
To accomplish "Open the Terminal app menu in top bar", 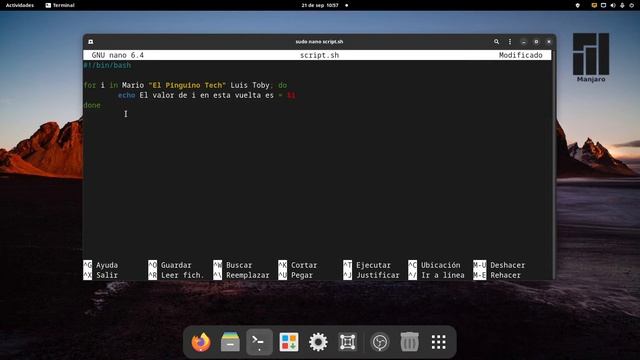I will tap(60, 5).
